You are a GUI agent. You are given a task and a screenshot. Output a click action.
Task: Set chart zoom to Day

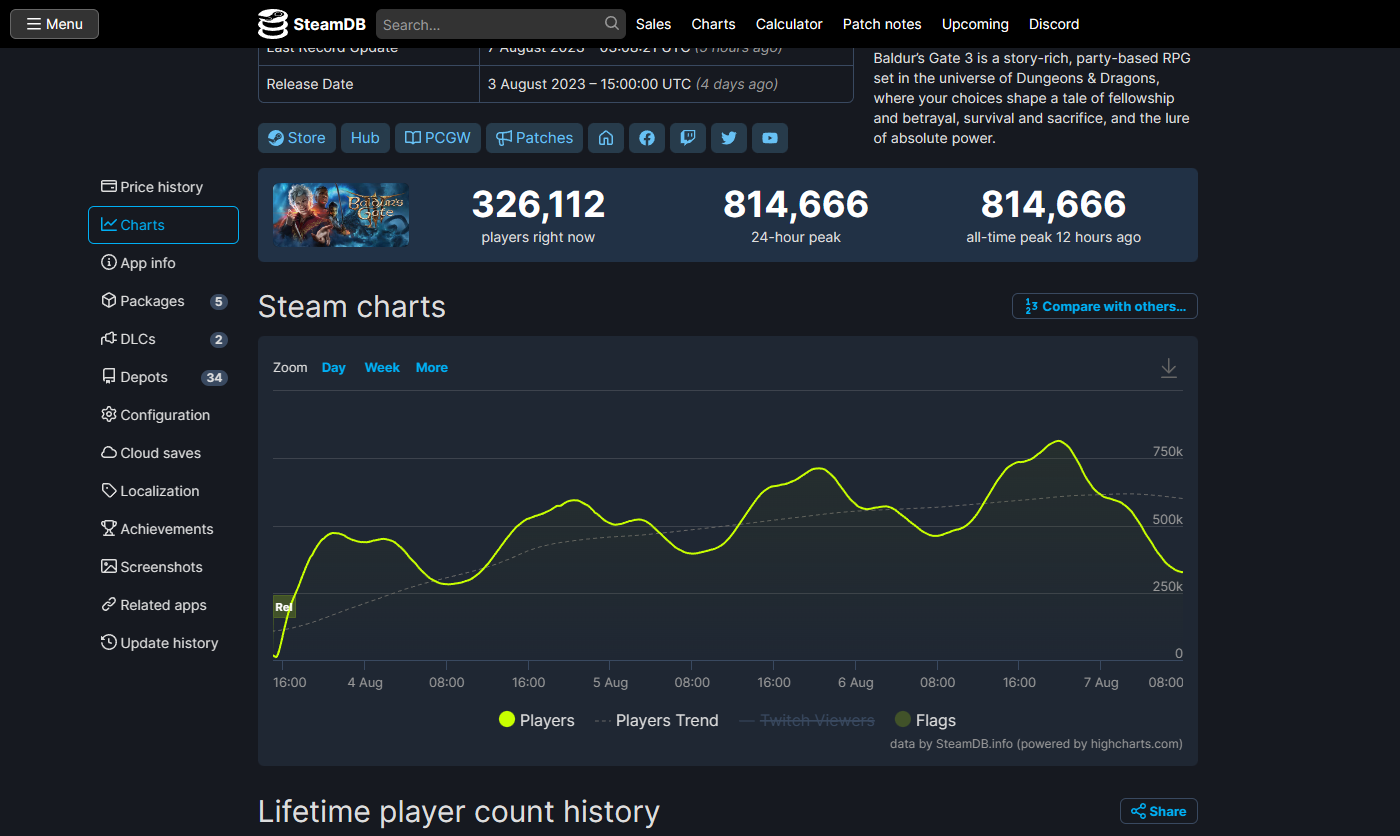(x=333, y=368)
